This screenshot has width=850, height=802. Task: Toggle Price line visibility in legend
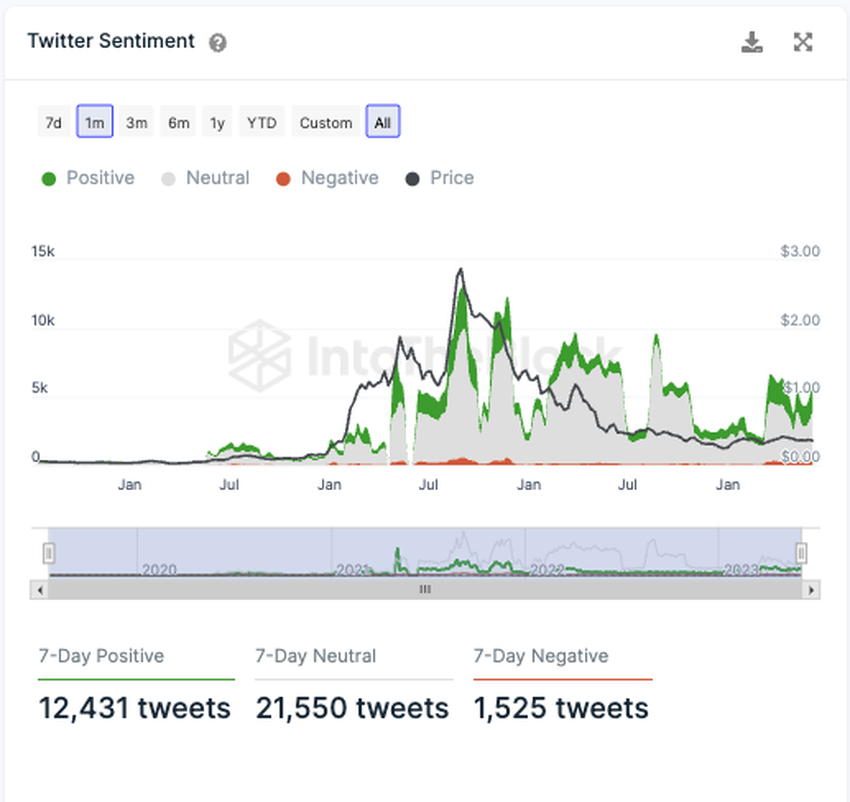(x=449, y=178)
